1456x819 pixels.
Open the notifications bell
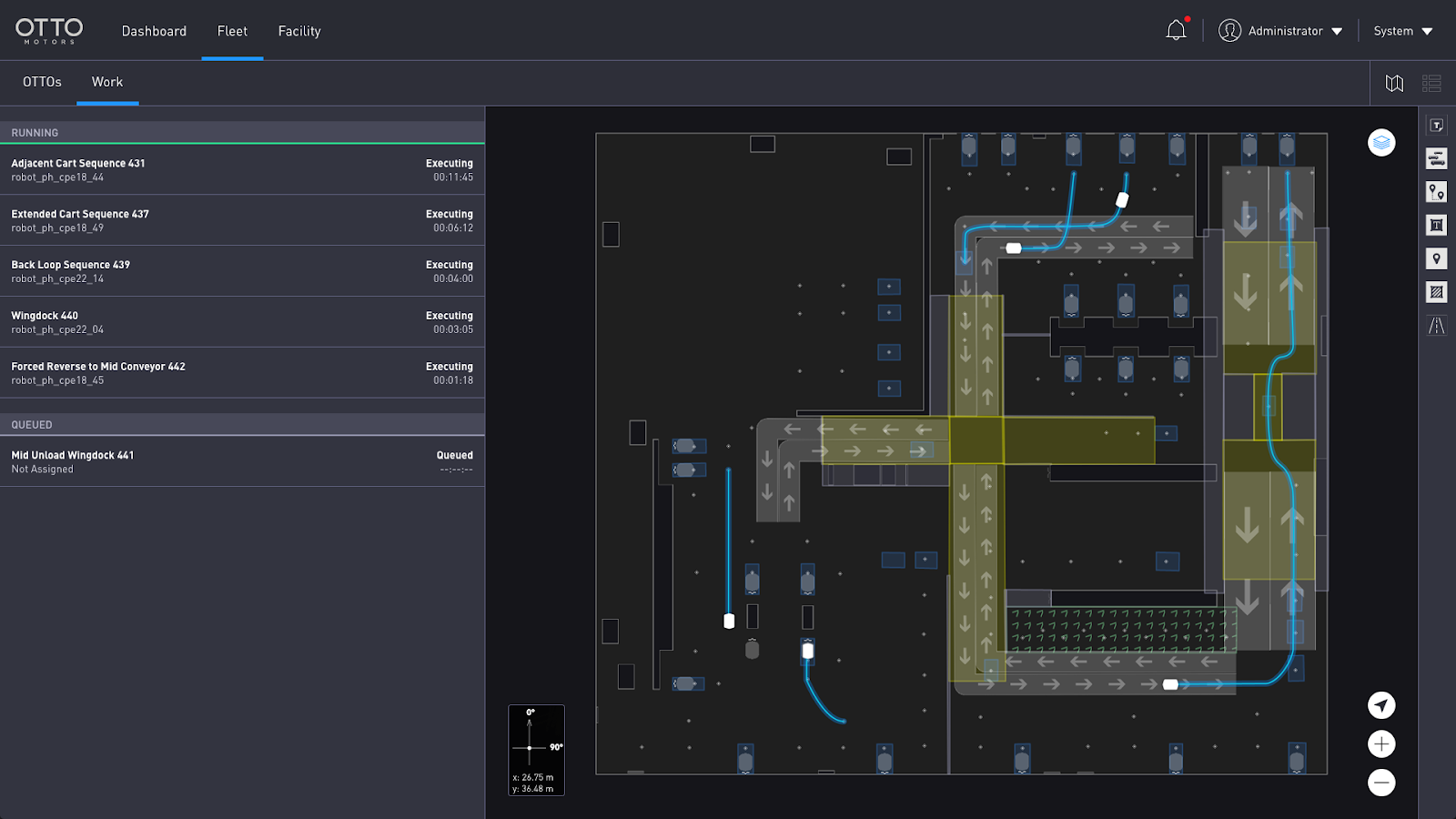coord(1176,31)
